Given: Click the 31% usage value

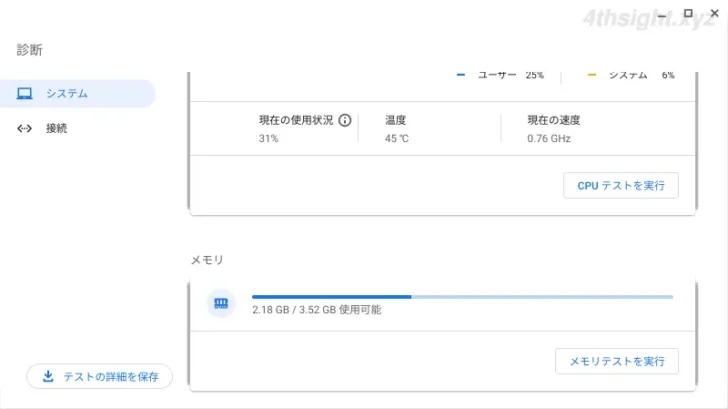Looking at the screenshot, I should 268,138.
